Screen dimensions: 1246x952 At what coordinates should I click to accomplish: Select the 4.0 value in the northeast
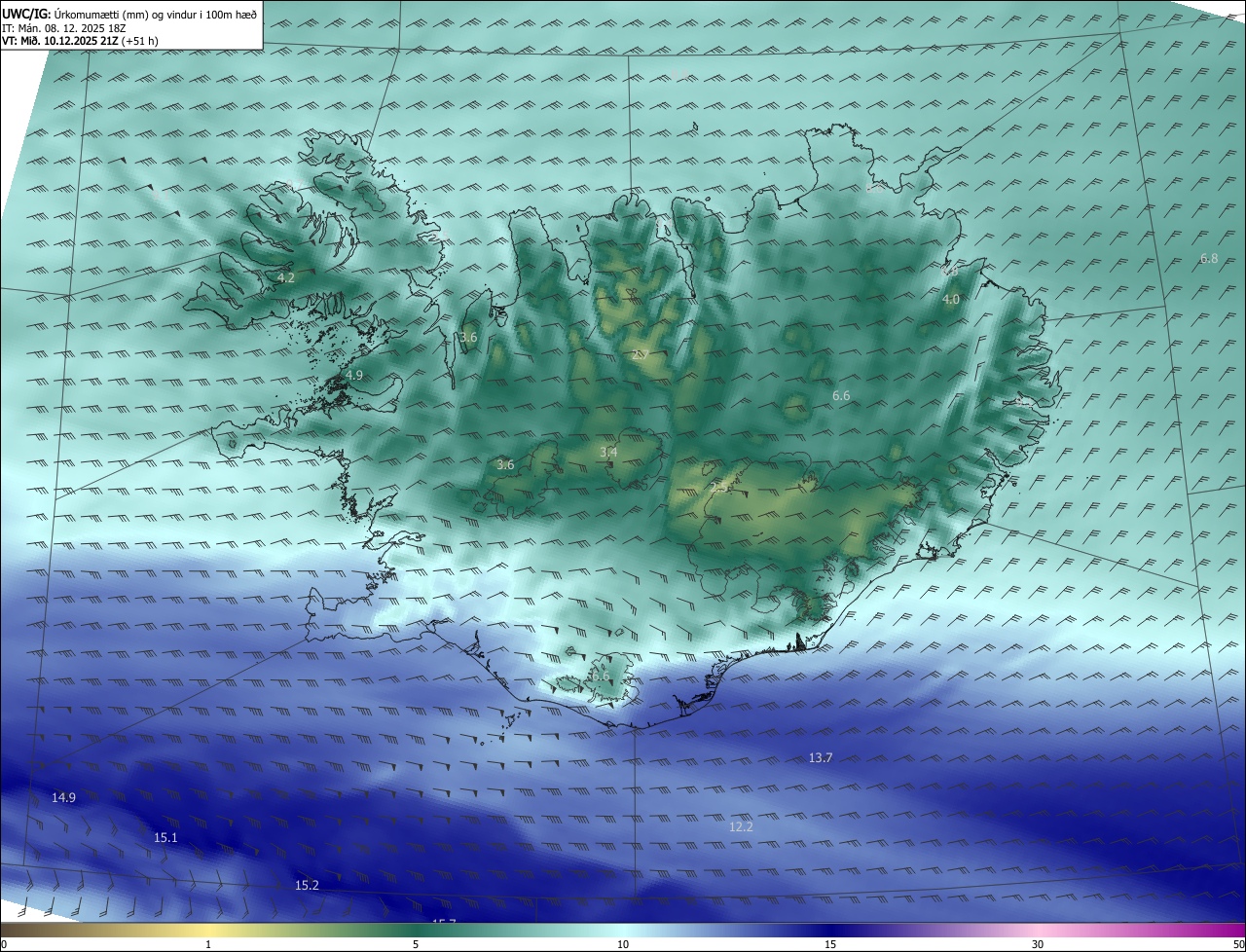pos(951,300)
